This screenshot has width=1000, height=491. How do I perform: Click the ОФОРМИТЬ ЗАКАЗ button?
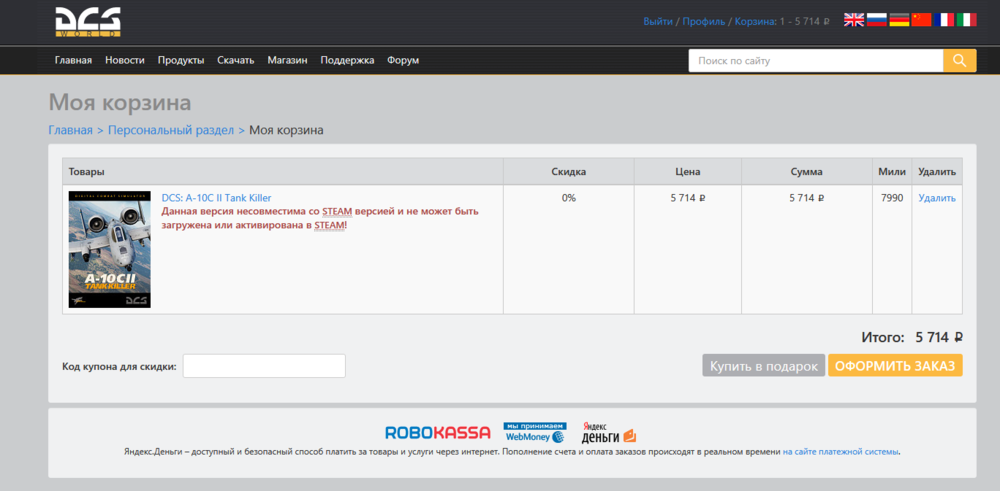[895, 366]
